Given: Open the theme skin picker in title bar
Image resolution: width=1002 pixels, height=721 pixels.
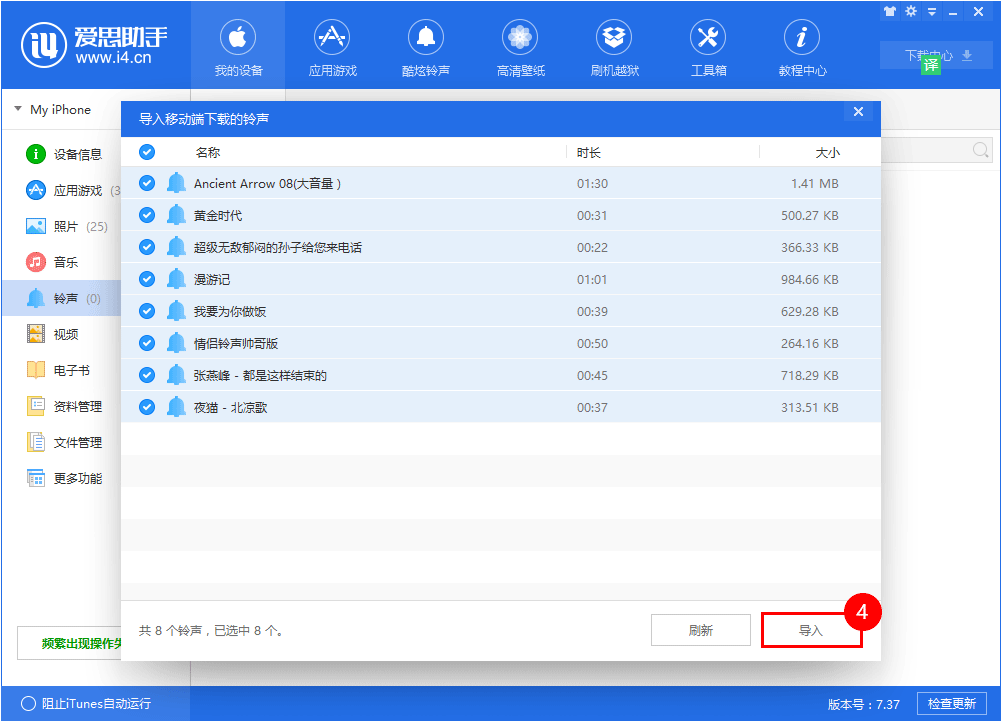Looking at the screenshot, I should pos(890,11).
